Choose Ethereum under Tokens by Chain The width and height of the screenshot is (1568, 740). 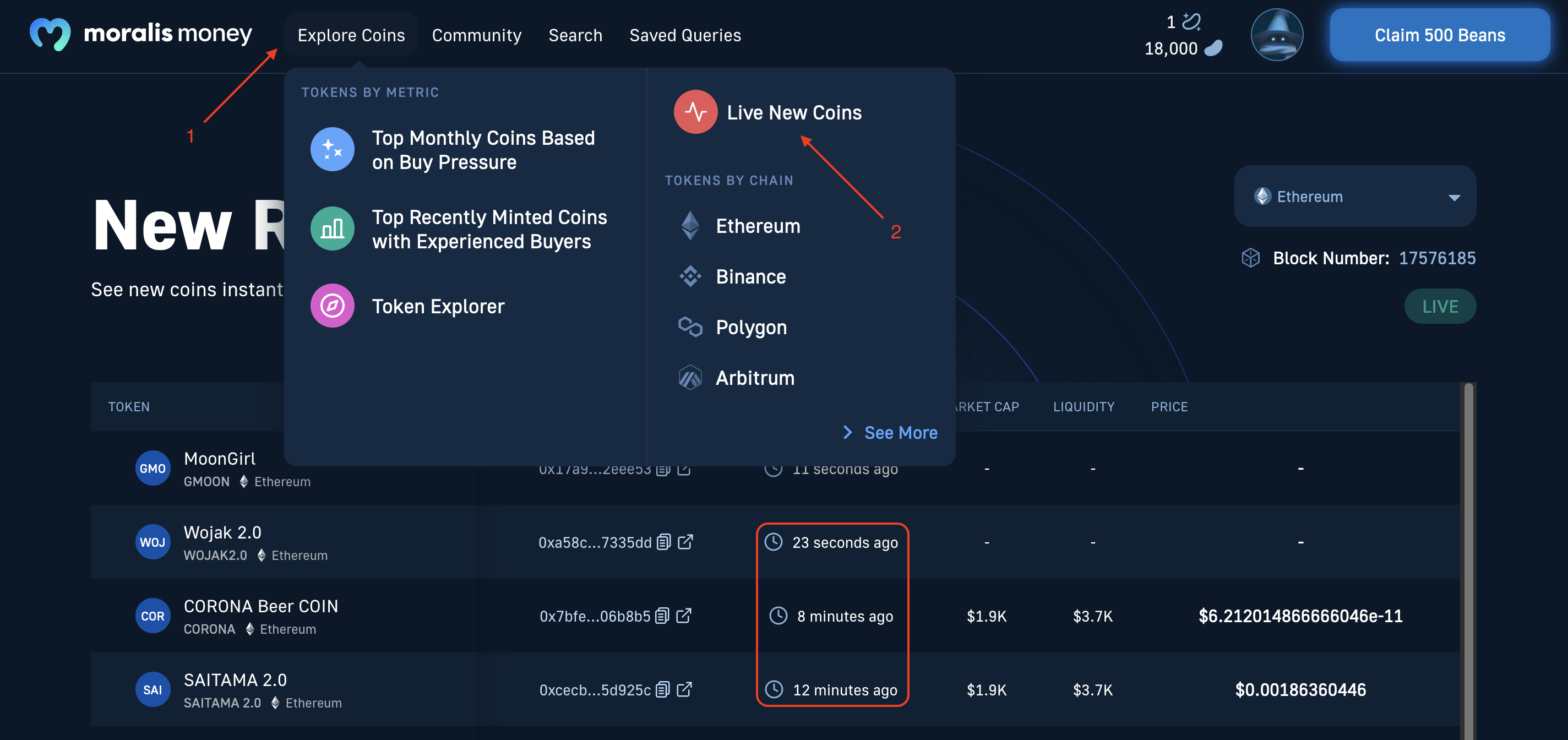[x=758, y=226]
